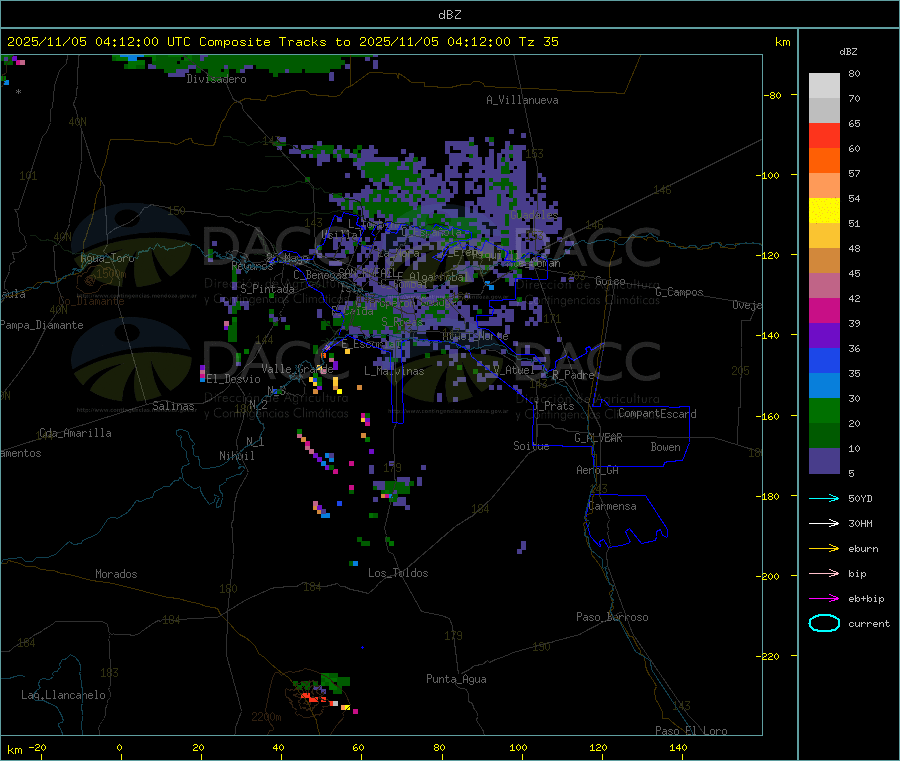
Task: Click the red high-reflectivity storm cell near 2200m
Action: pos(313,698)
